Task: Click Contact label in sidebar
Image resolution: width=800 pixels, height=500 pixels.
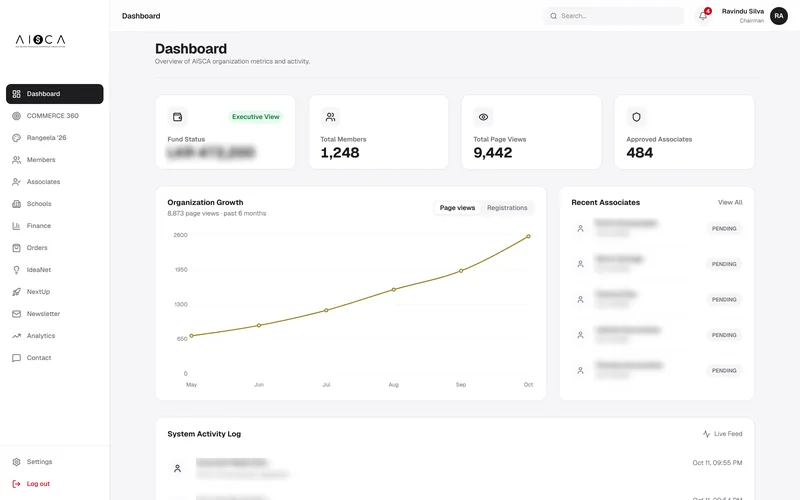Action: point(39,358)
